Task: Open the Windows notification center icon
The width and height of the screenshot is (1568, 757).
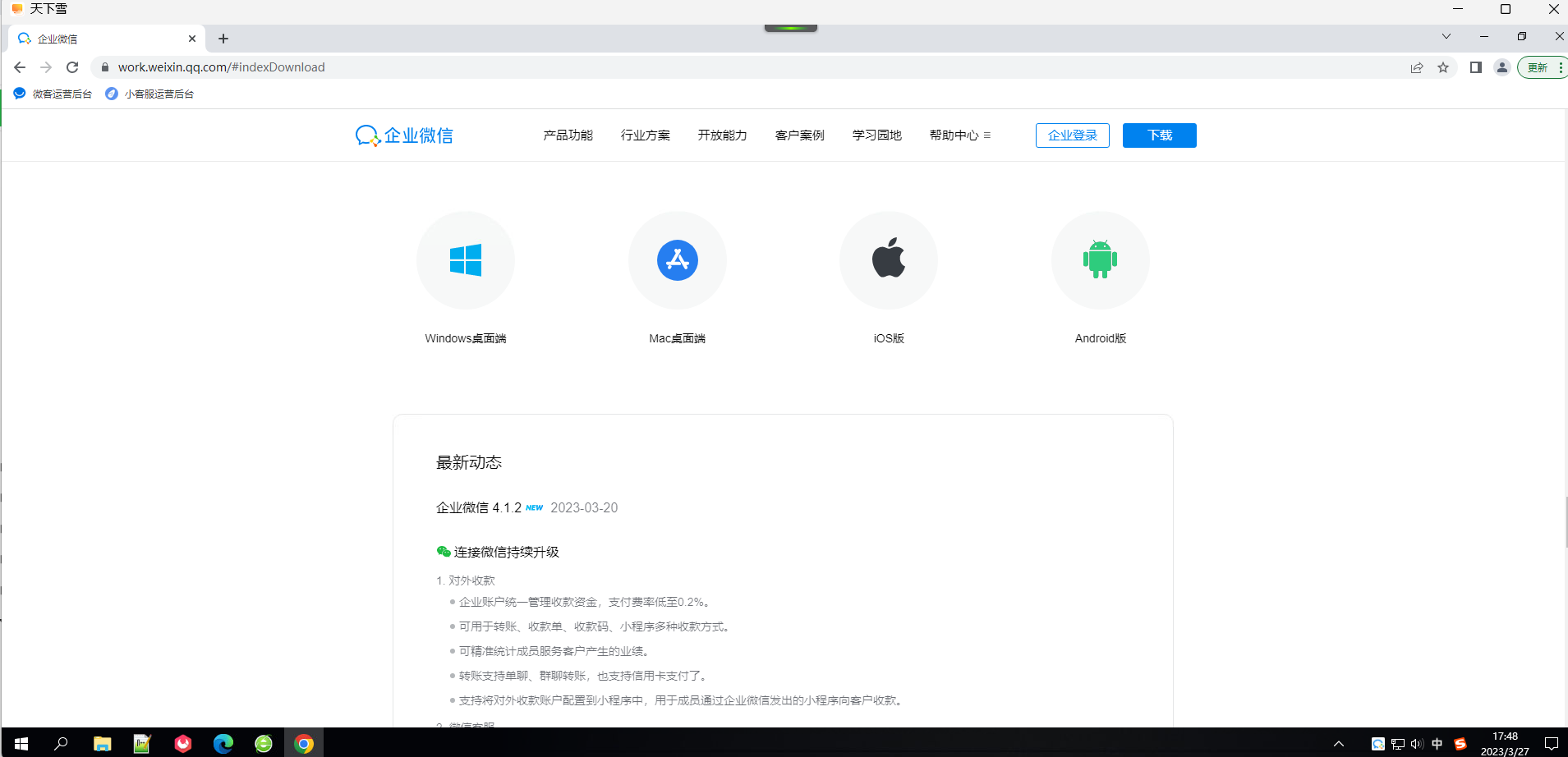Action: [1552, 744]
